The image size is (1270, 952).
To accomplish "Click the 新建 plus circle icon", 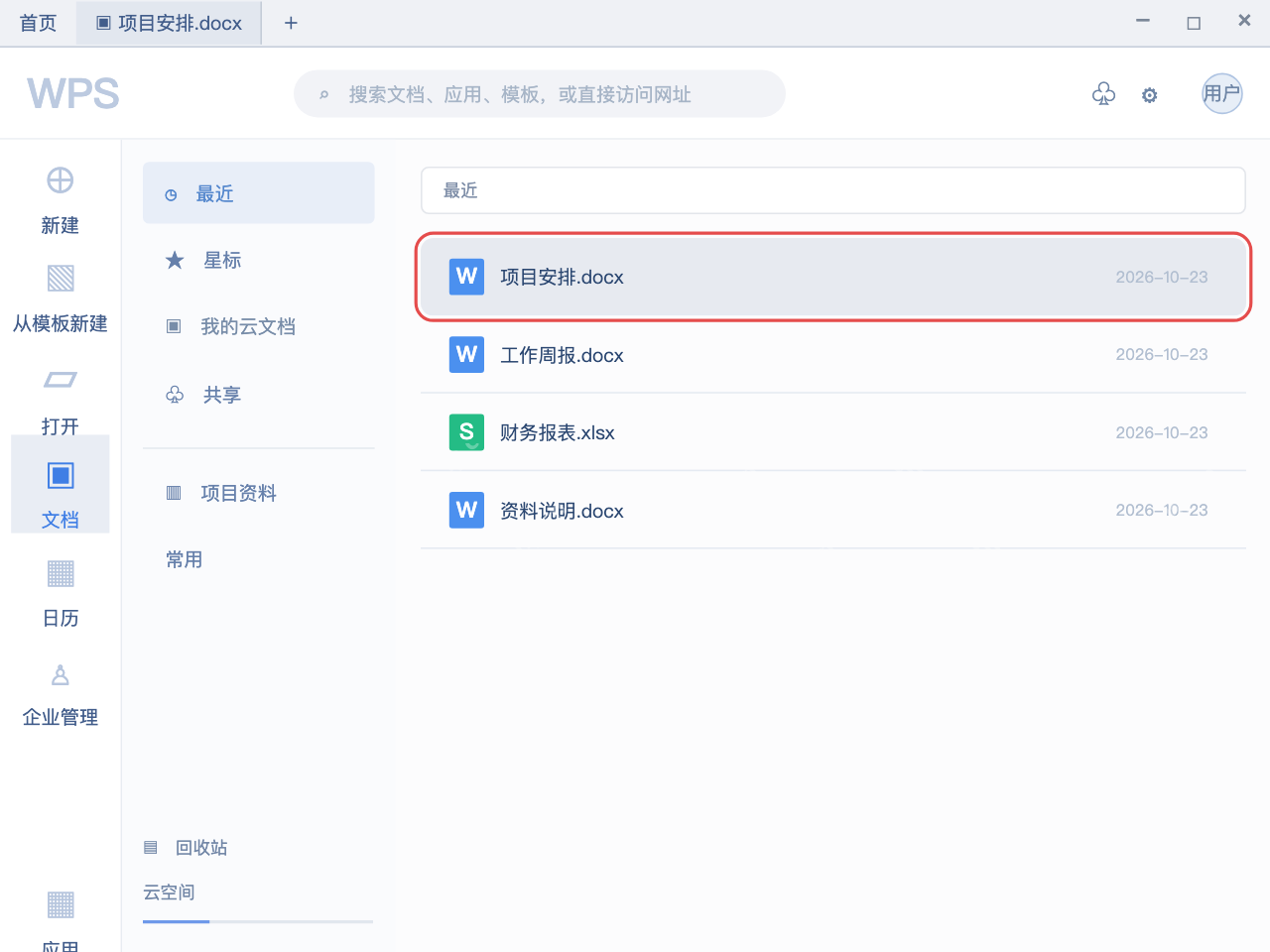I will [61, 180].
